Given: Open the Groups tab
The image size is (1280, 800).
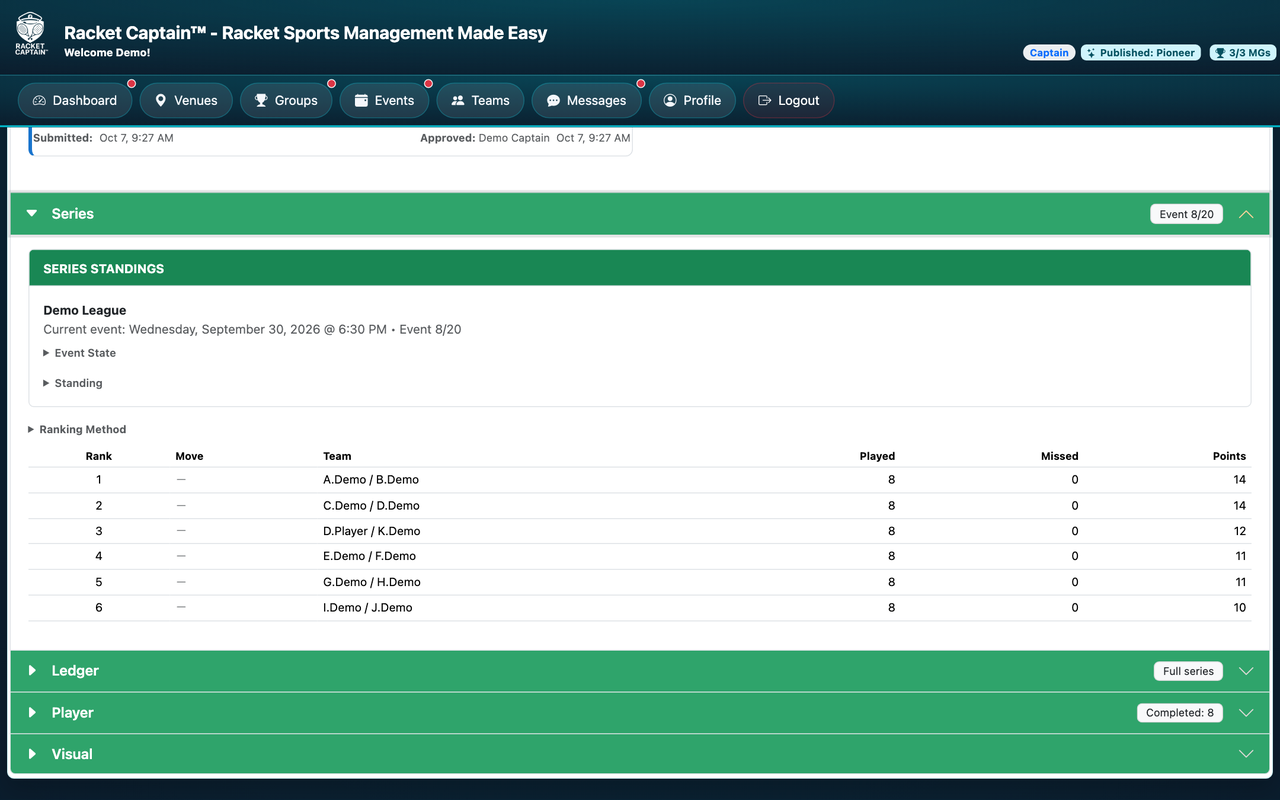Looking at the screenshot, I should click(286, 100).
